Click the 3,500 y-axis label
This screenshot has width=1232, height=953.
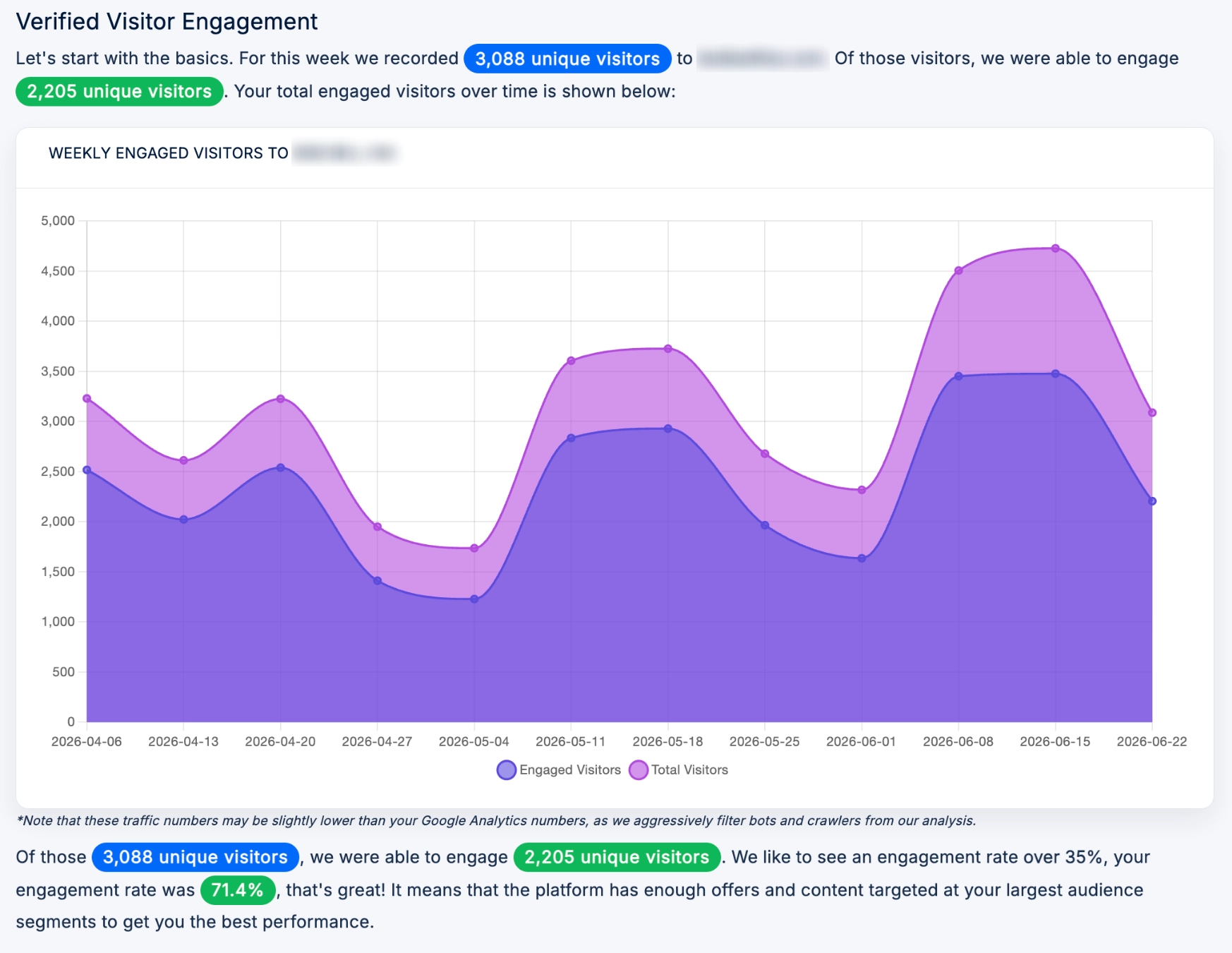58,371
